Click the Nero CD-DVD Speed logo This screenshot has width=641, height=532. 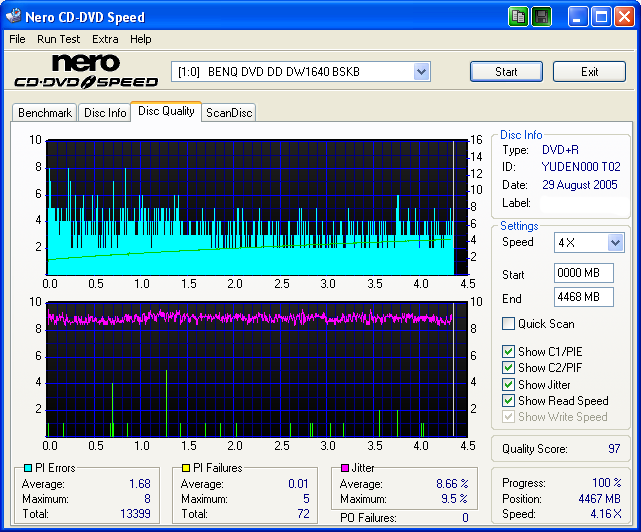point(85,73)
